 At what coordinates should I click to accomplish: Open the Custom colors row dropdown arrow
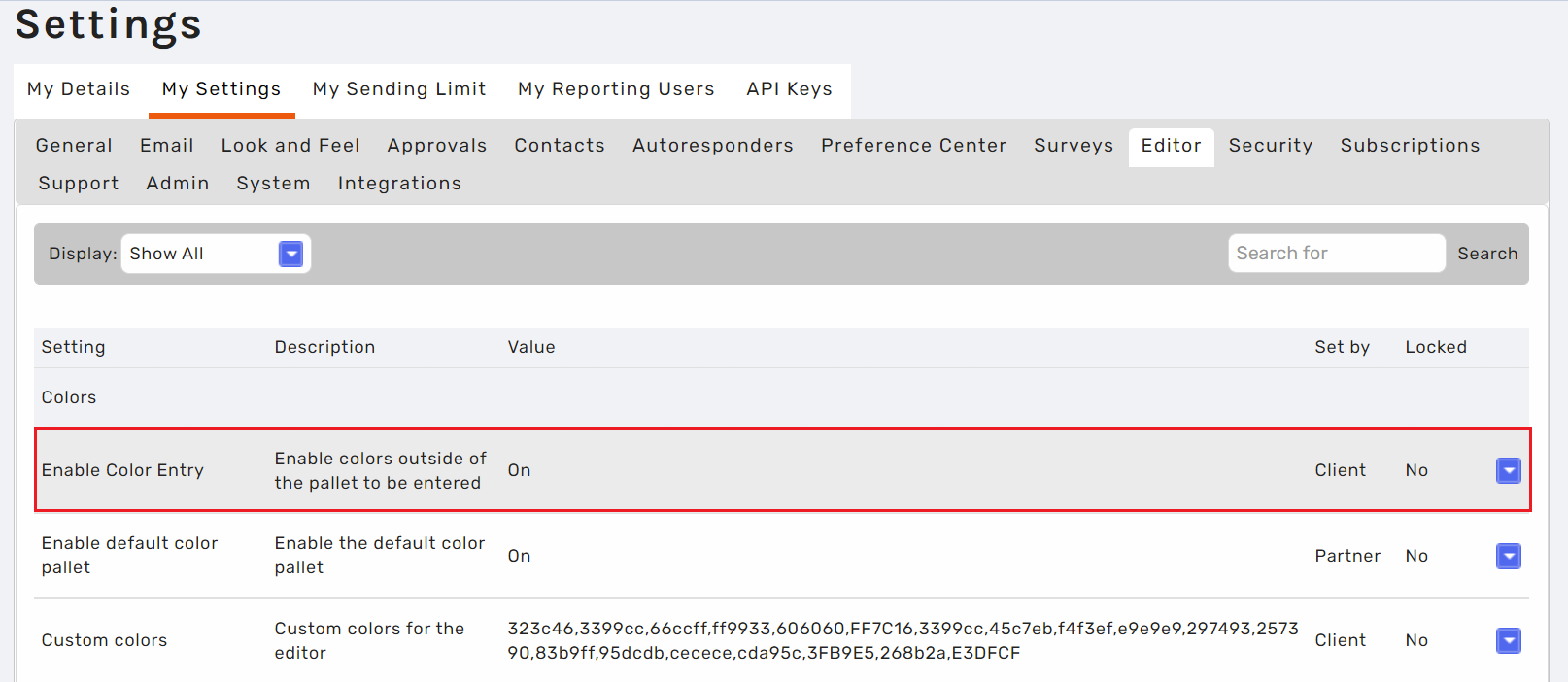pos(1508,640)
